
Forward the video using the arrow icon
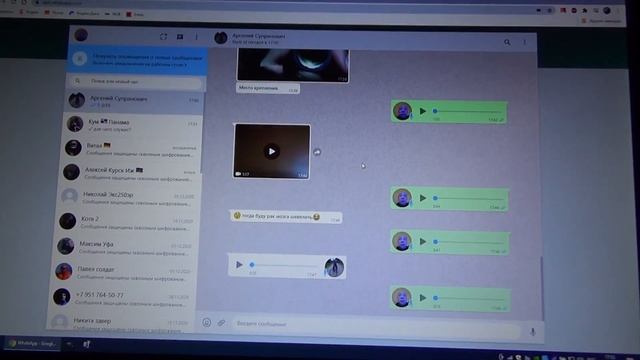(317, 152)
